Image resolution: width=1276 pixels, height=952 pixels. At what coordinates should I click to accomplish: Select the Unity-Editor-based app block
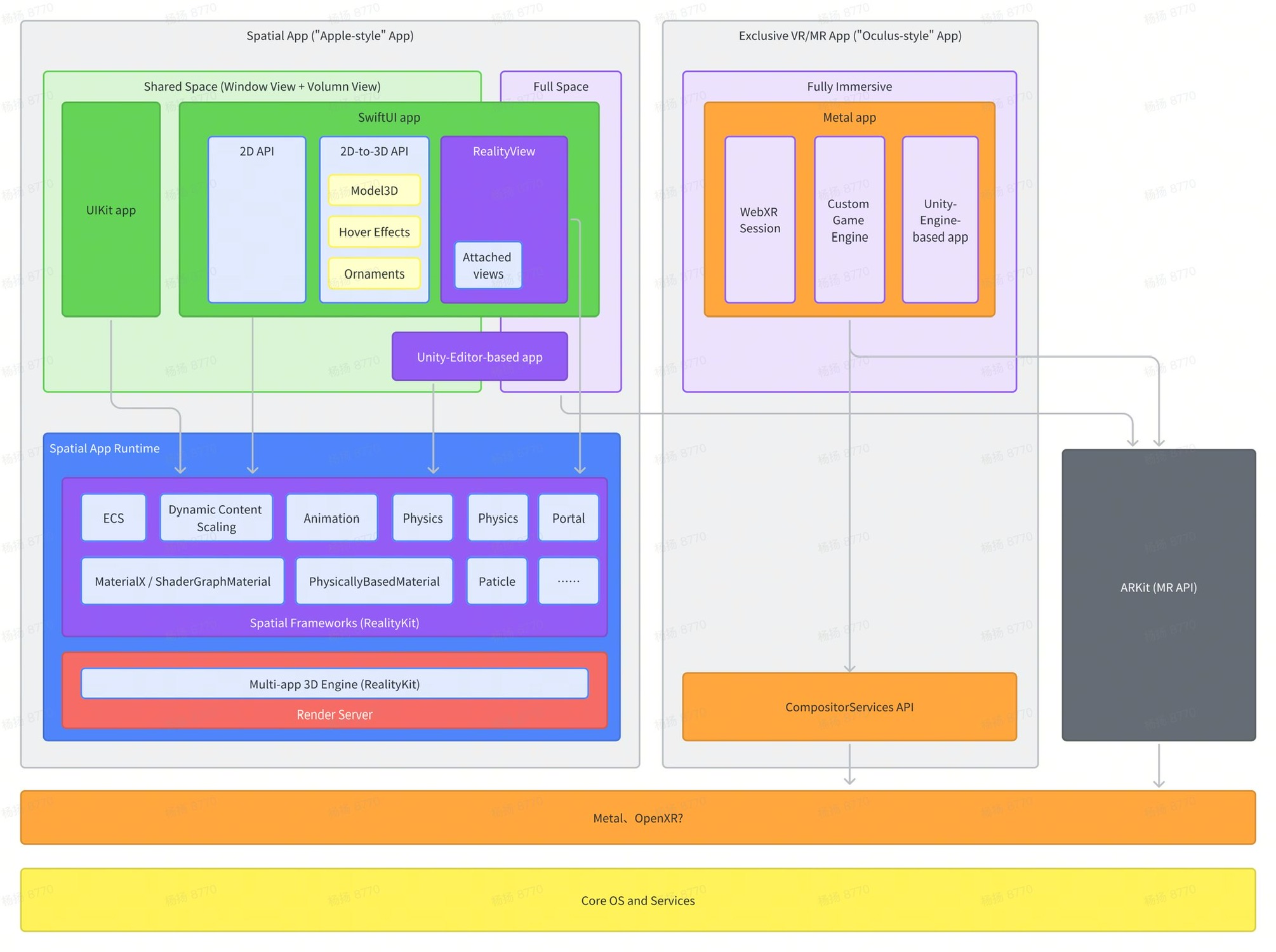[479, 357]
